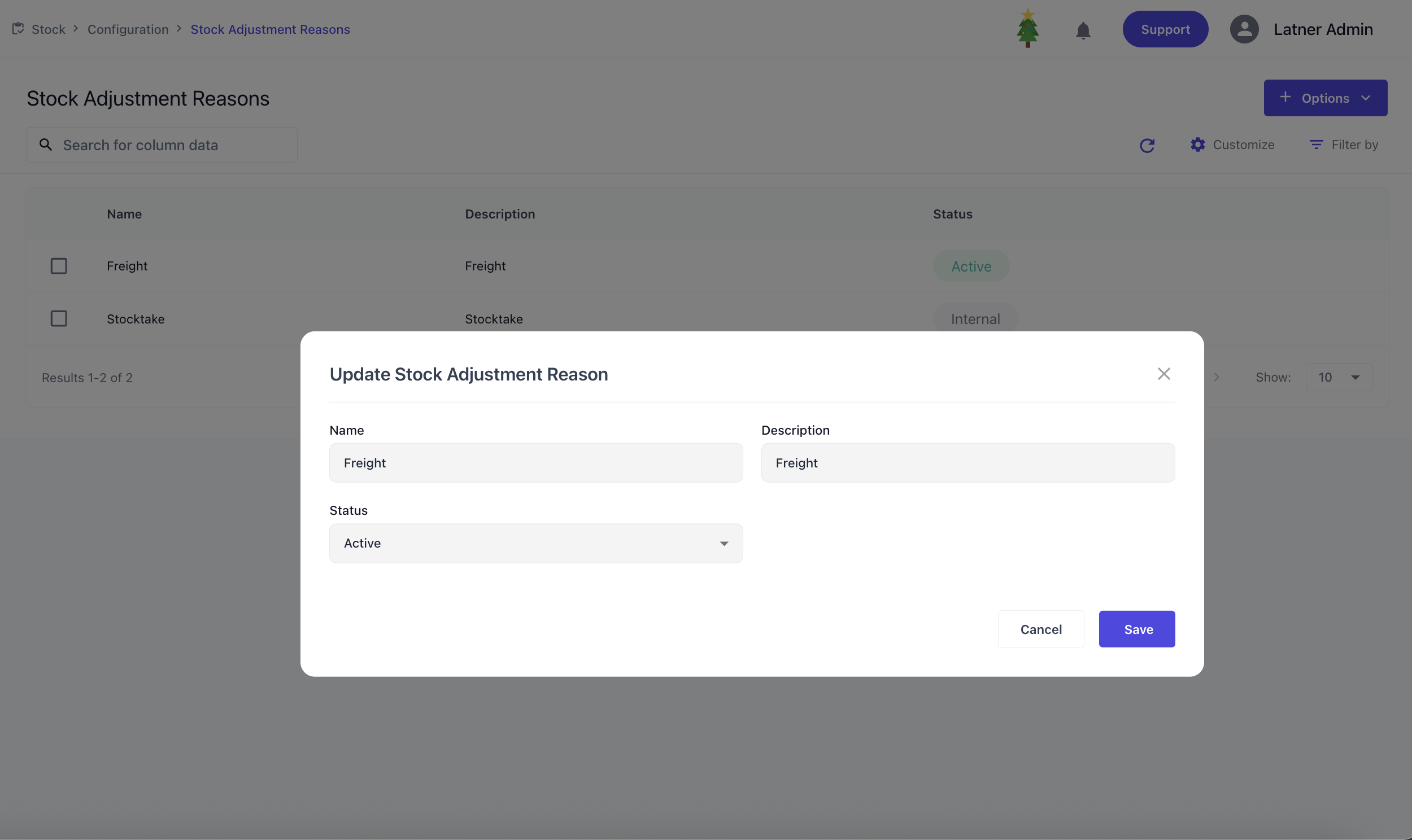Click the Filter by icon
1412x840 pixels.
(x=1316, y=145)
